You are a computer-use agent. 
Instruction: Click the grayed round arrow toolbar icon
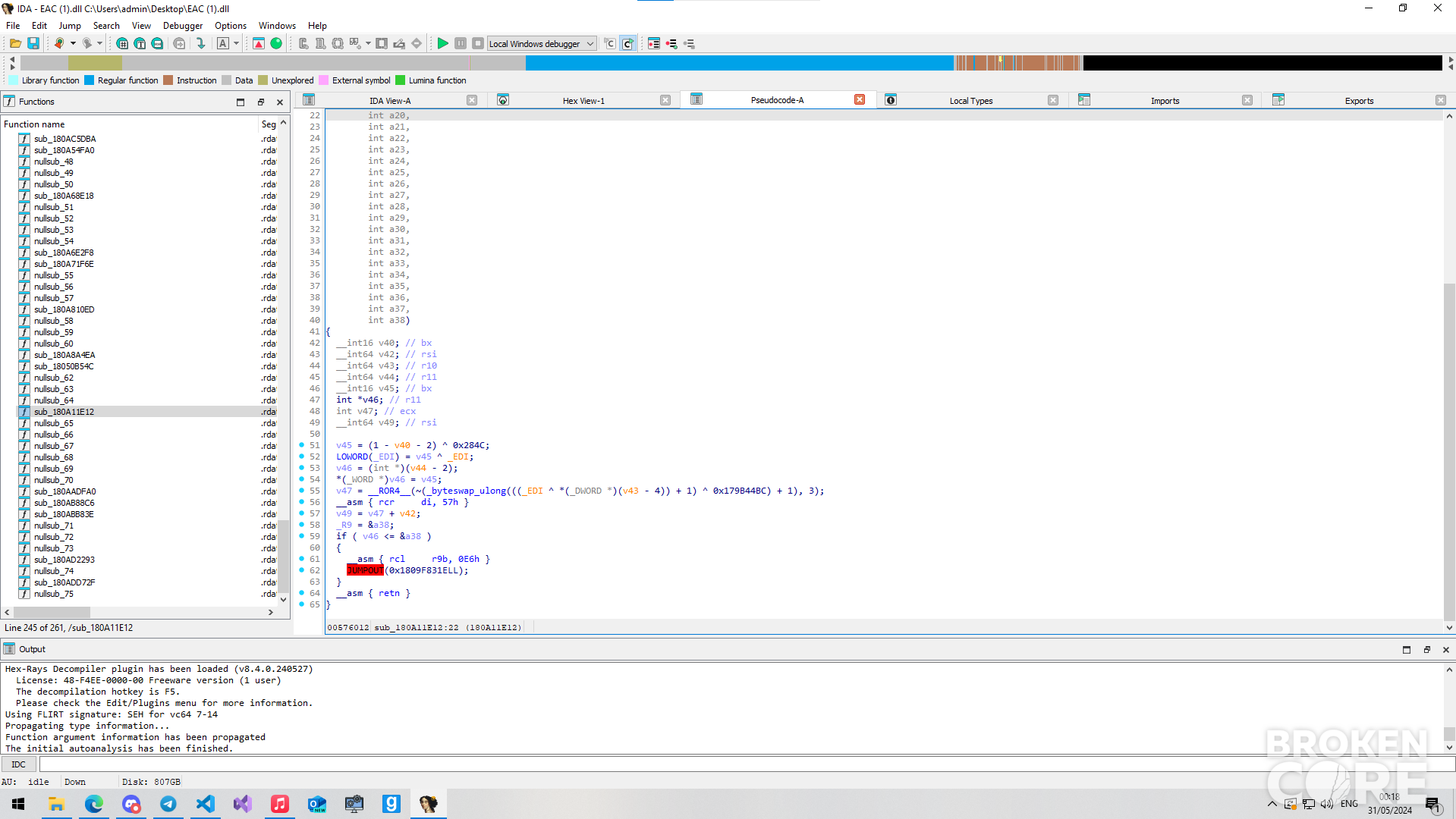[179, 43]
